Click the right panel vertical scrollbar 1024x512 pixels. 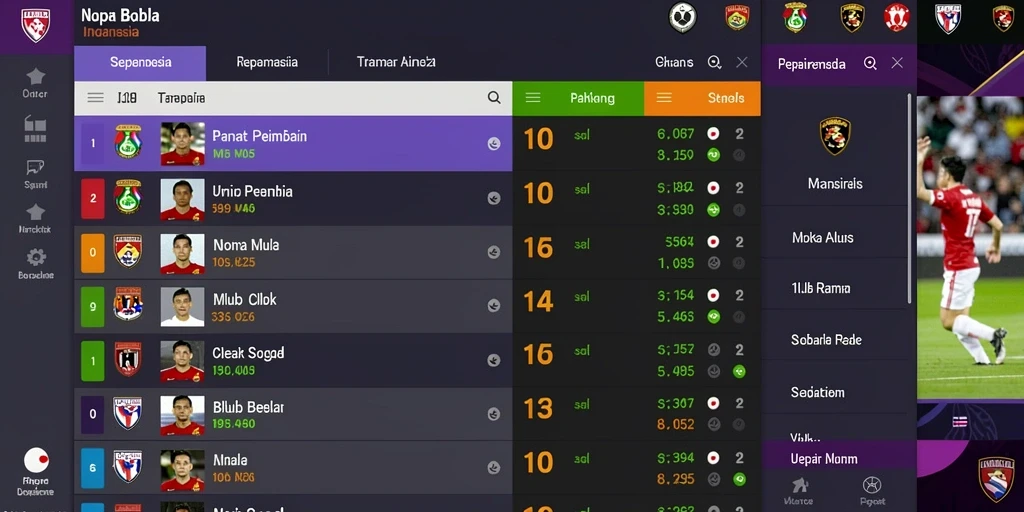(x=909, y=199)
